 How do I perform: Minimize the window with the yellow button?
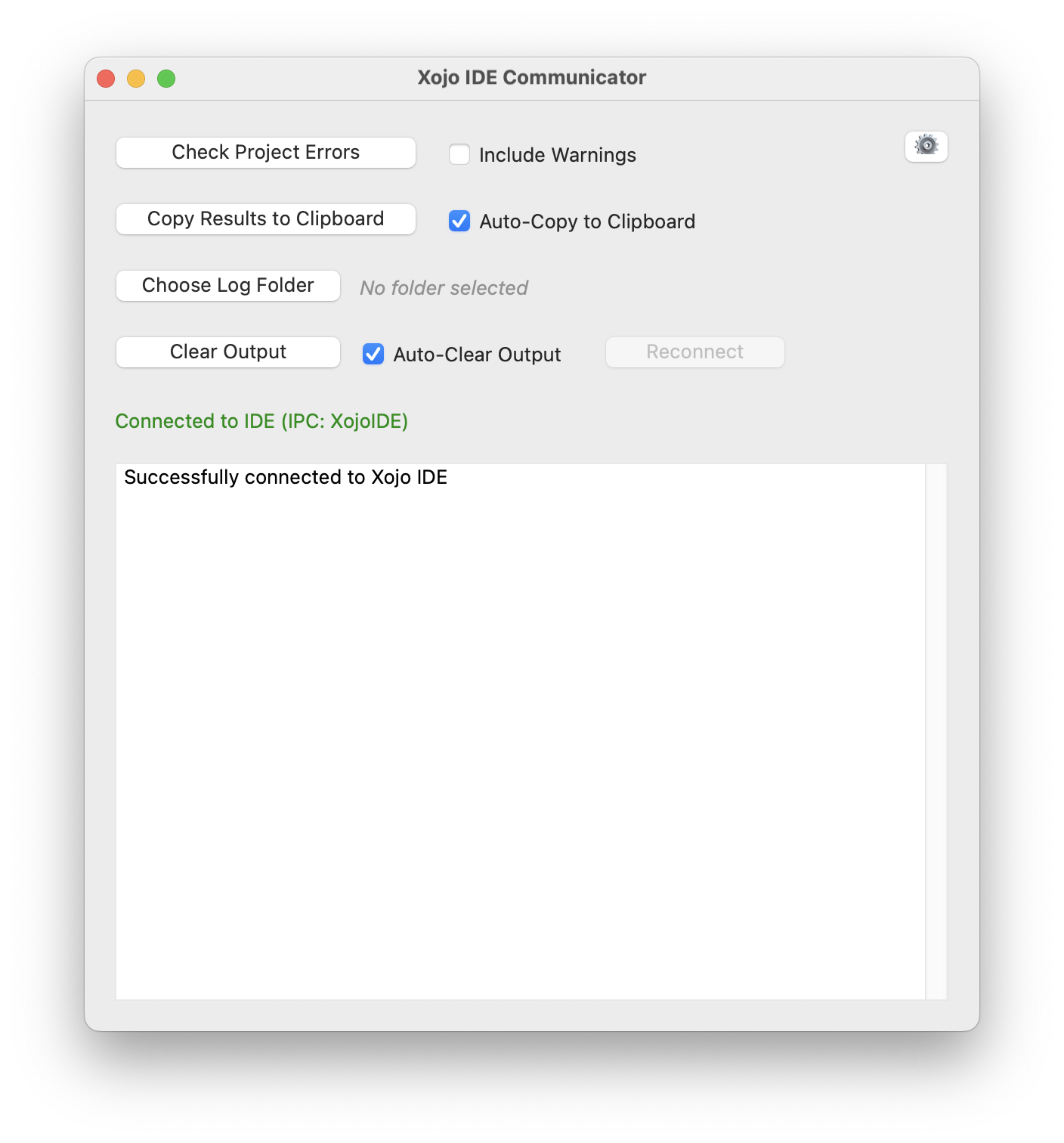tap(136, 79)
